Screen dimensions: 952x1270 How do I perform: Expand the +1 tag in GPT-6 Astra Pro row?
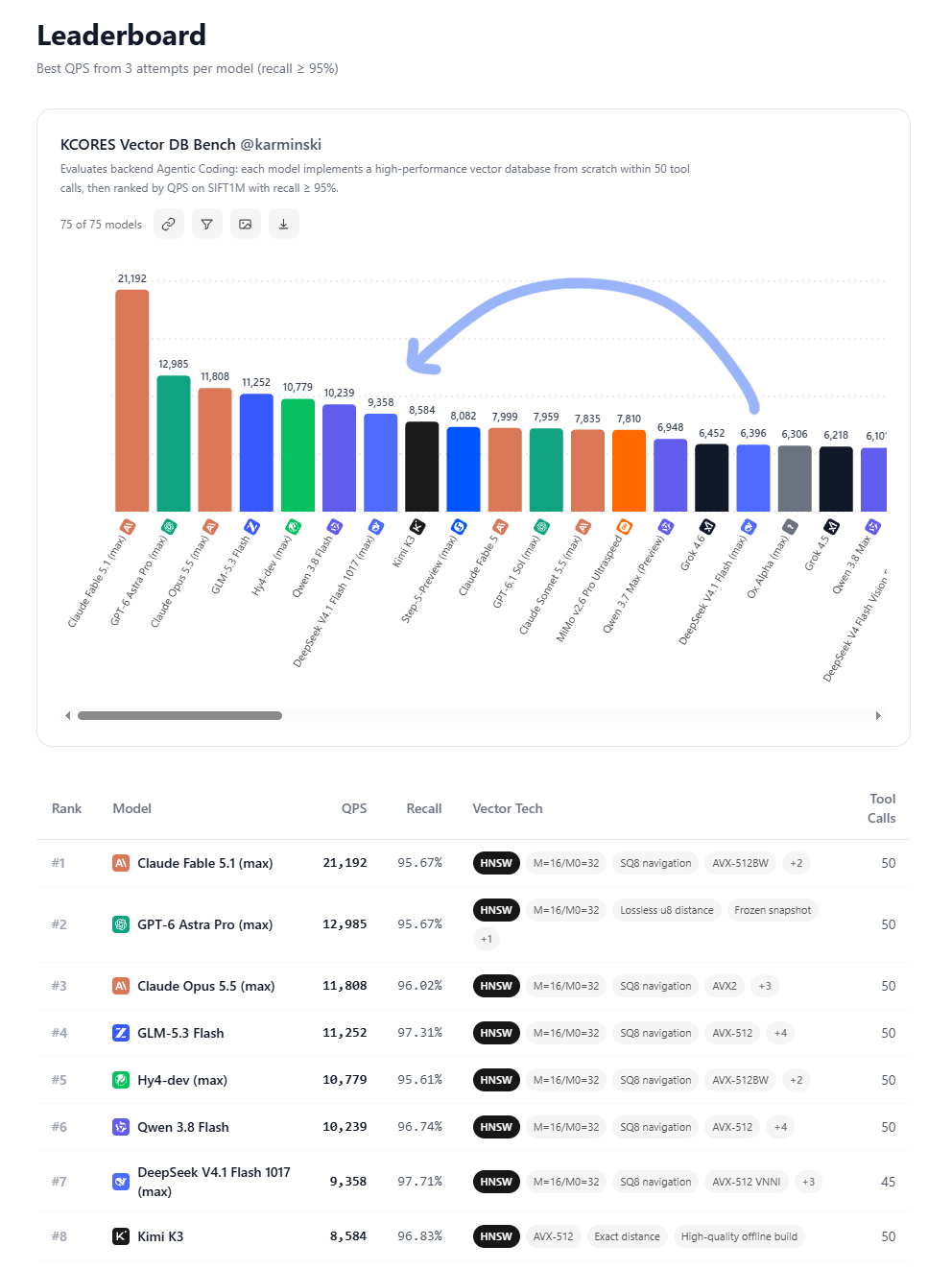coord(487,939)
